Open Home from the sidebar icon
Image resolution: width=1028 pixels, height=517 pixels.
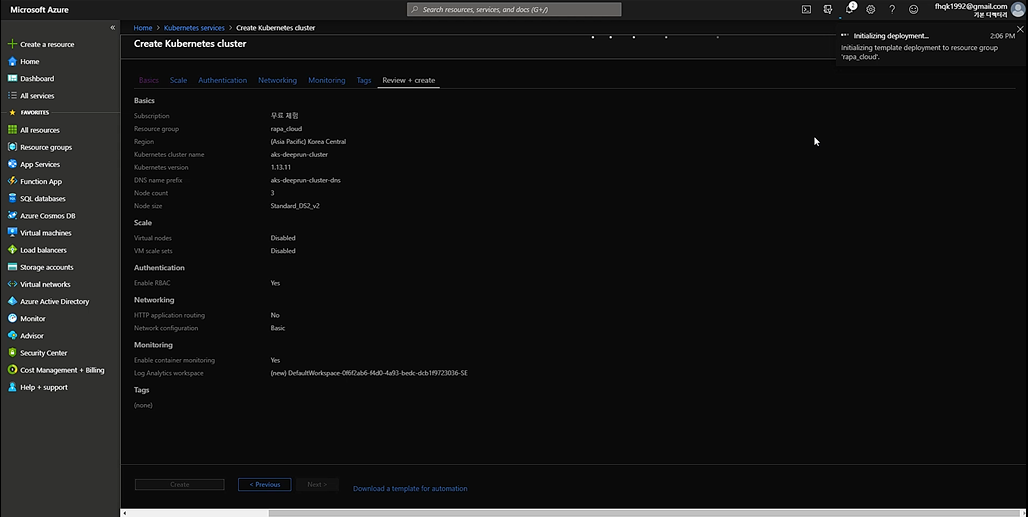tap(12, 61)
